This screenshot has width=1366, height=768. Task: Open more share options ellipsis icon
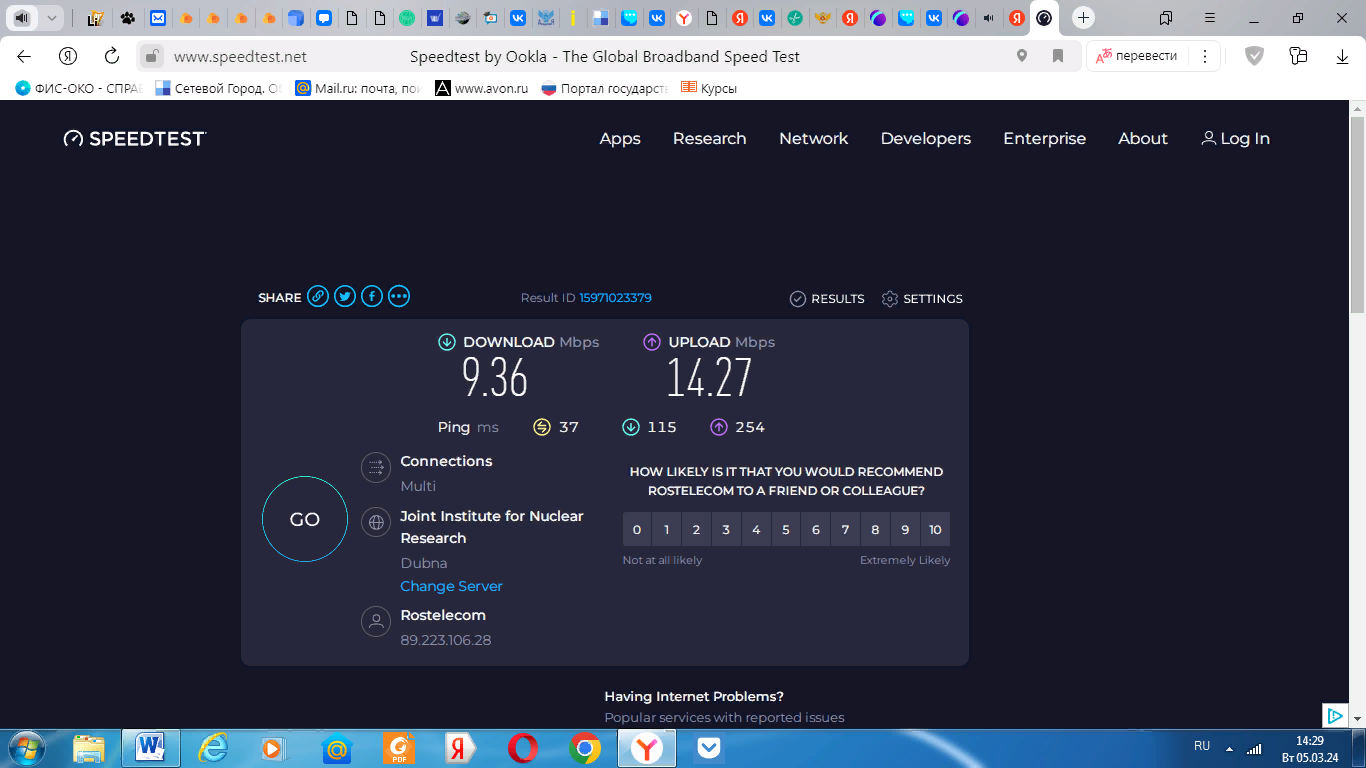pyautogui.click(x=399, y=296)
